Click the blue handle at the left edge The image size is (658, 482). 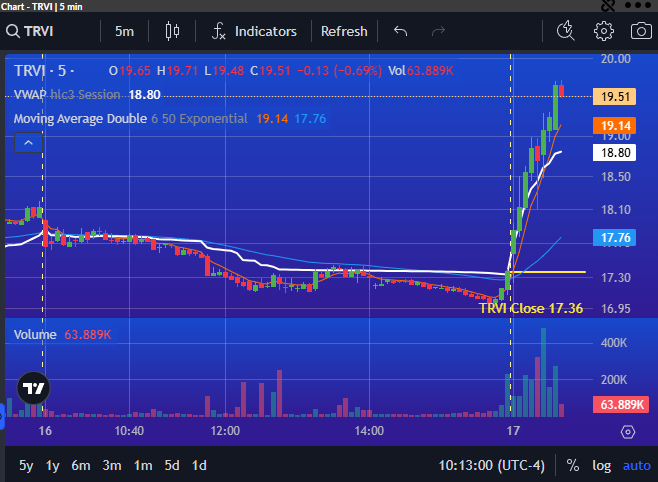[2, 417]
